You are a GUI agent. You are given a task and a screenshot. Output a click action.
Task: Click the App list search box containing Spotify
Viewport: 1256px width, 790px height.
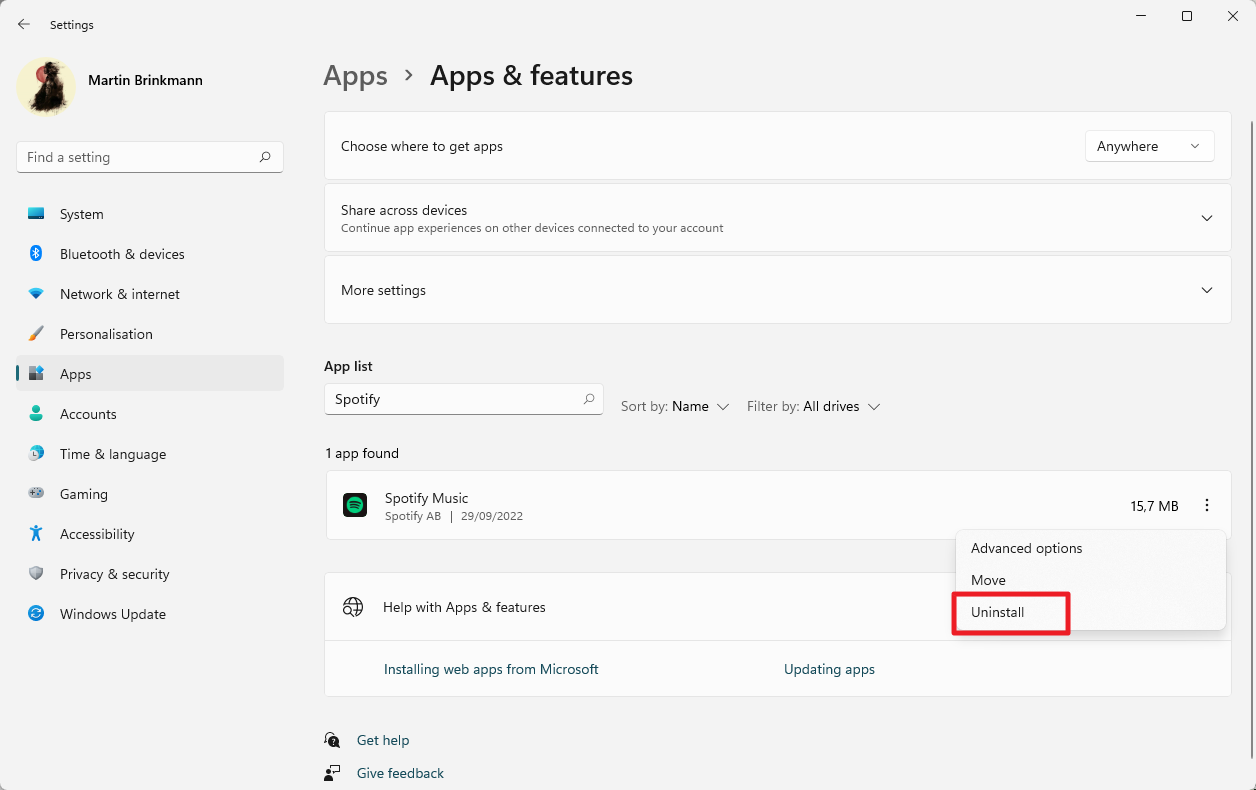[463, 399]
